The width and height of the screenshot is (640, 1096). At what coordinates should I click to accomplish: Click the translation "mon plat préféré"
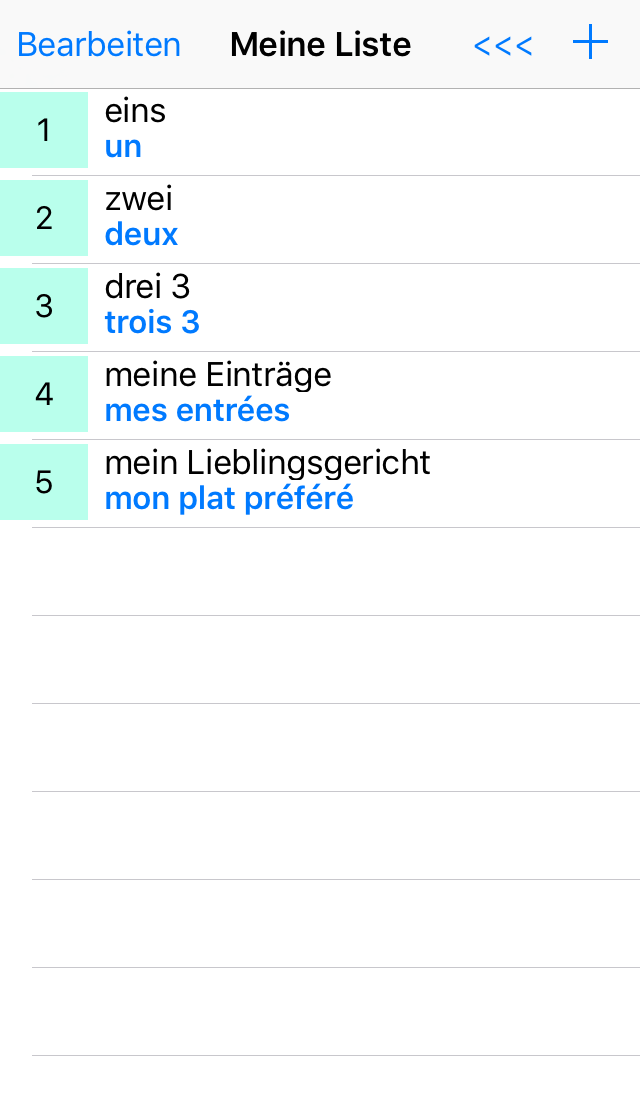229,499
